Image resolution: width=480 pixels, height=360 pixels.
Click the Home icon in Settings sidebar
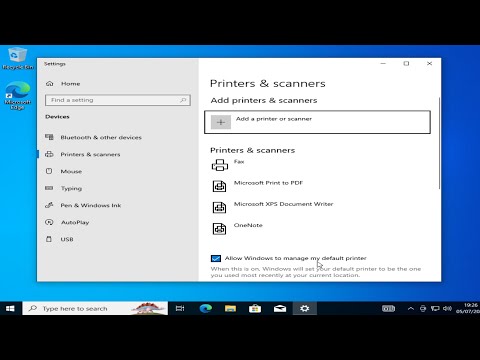(50, 84)
